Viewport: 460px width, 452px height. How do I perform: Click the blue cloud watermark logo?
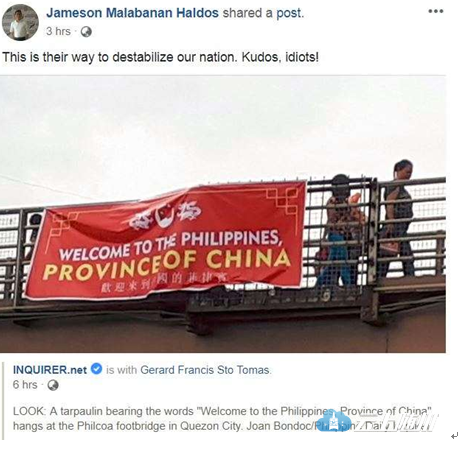point(334,421)
